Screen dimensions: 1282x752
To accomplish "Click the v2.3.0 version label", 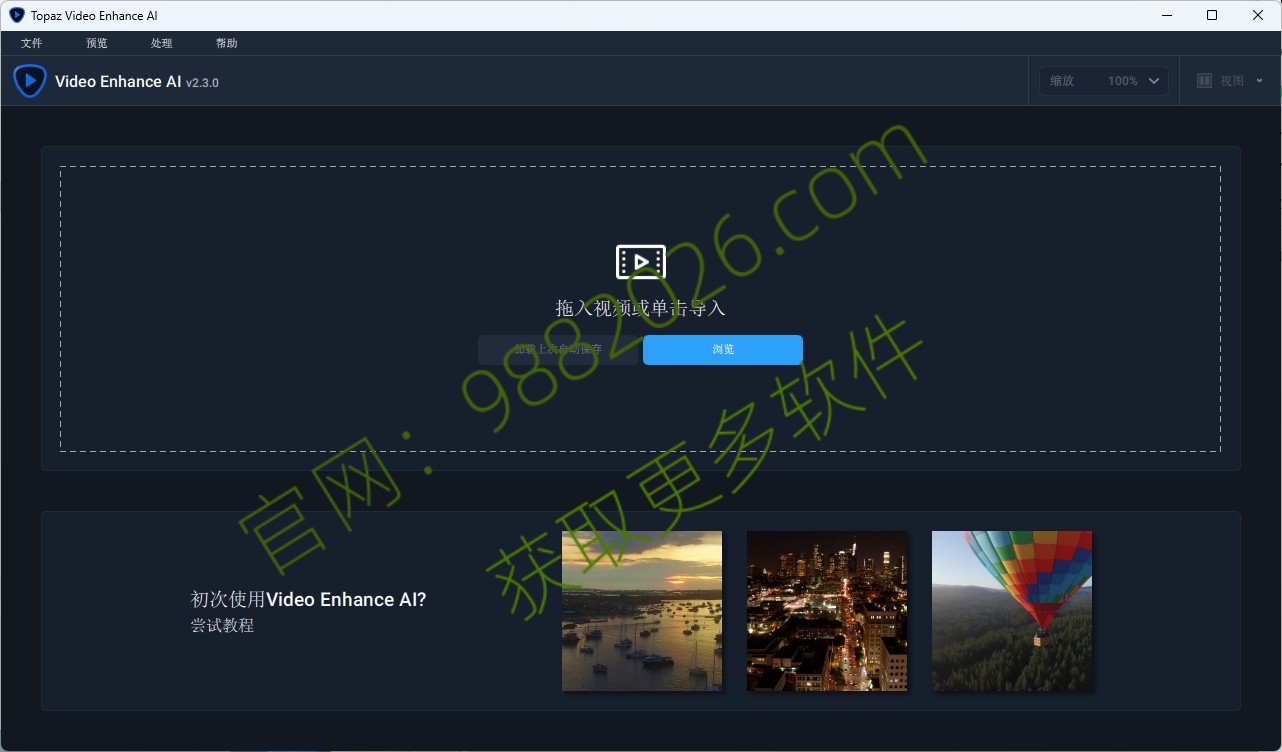I will [202, 83].
